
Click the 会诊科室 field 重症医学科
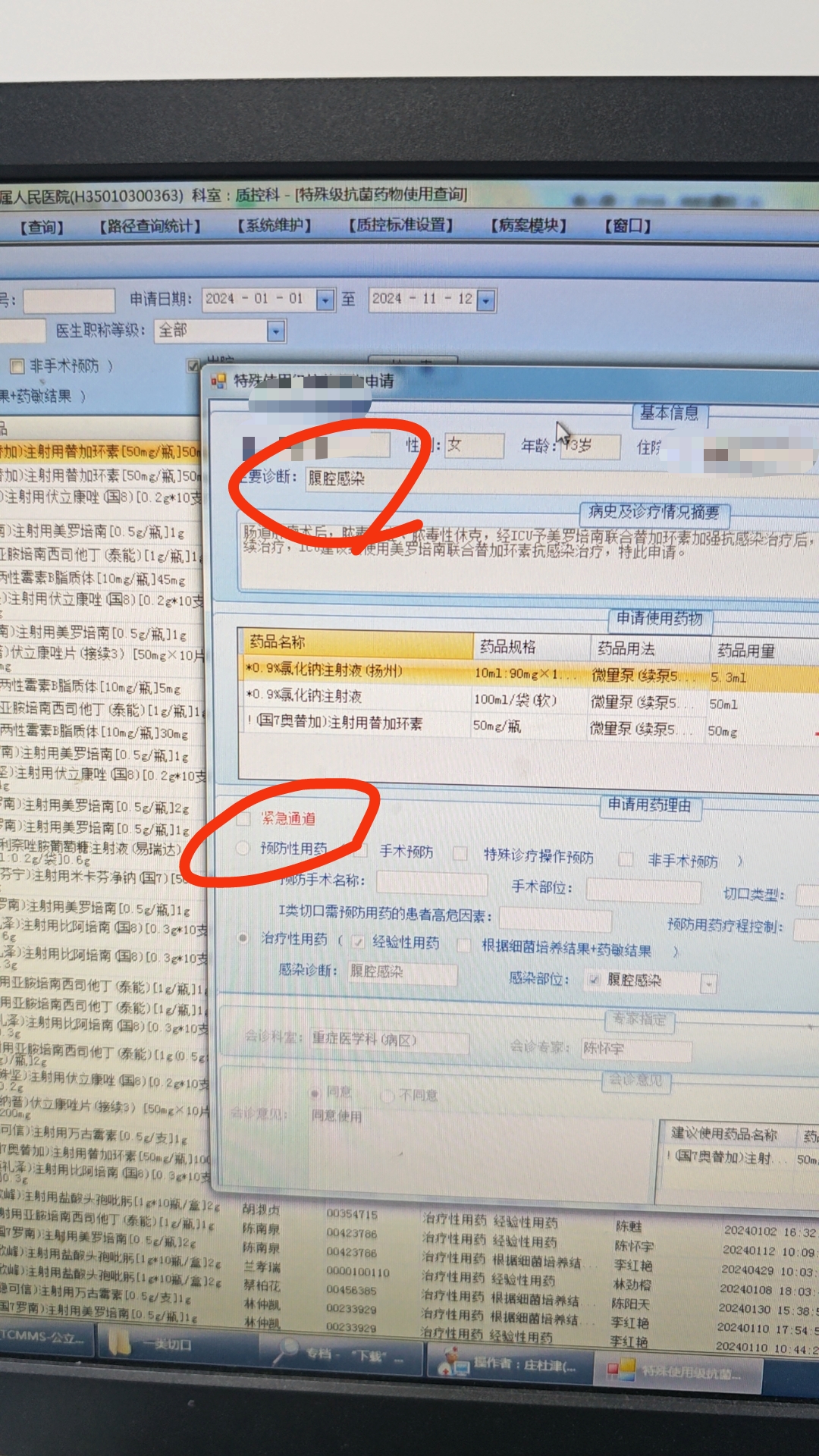389,1040
